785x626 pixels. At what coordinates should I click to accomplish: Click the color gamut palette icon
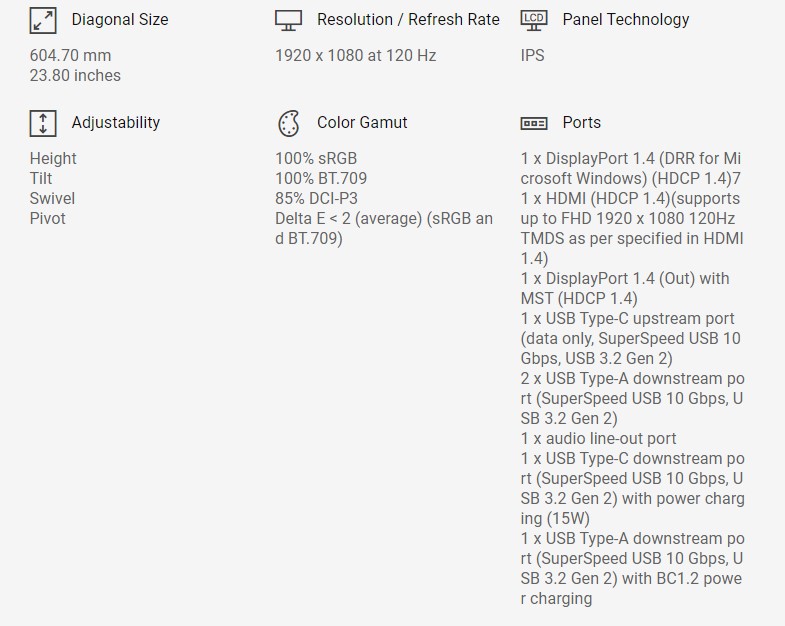[x=288, y=123]
